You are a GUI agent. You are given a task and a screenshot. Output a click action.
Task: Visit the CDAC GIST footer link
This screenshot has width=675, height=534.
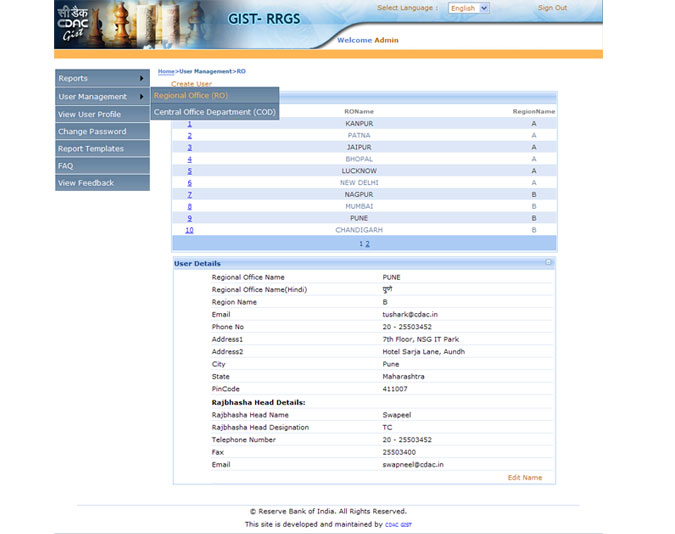[x=398, y=525]
